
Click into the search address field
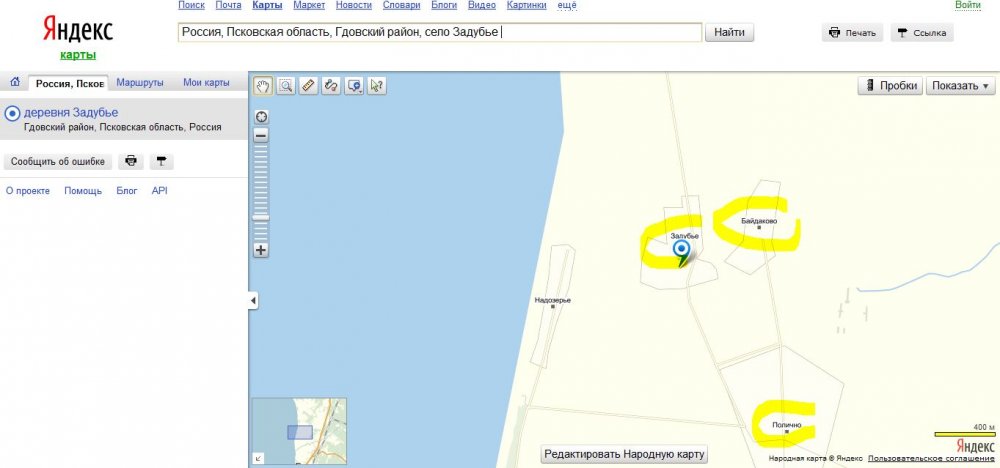click(x=440, y=32)
